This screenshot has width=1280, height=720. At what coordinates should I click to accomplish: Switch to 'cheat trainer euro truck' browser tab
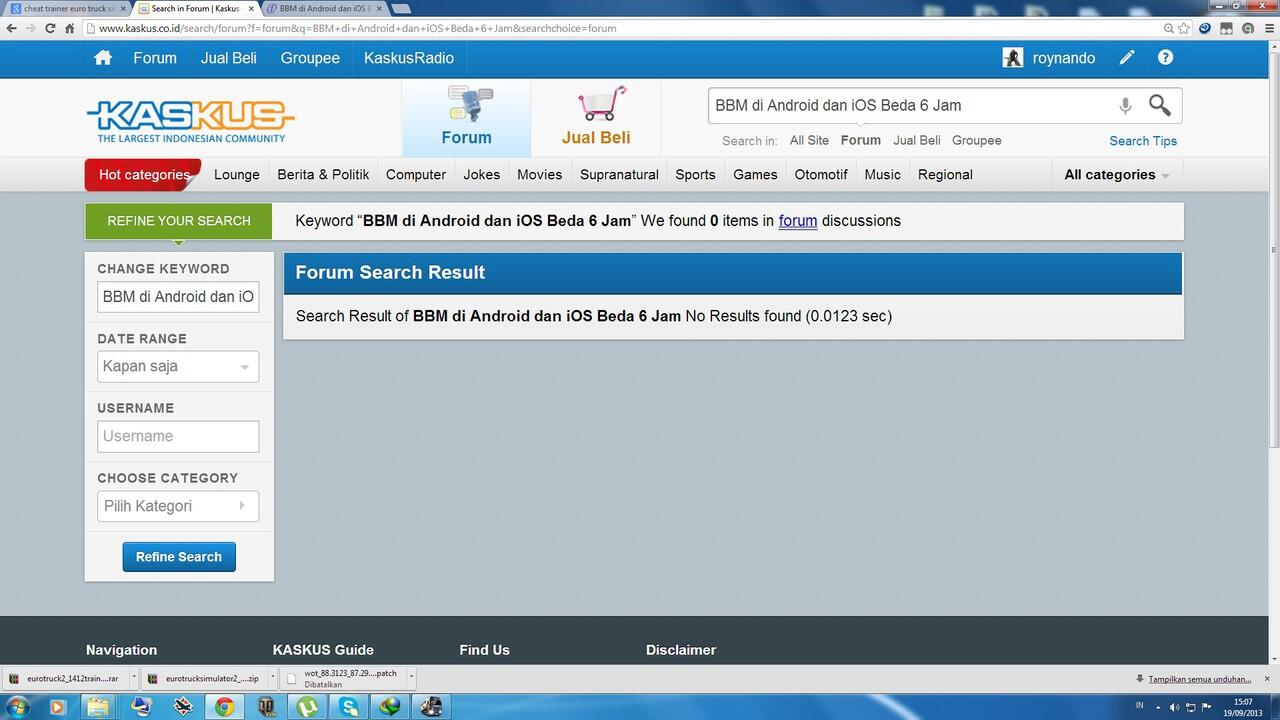pos(65,8)
